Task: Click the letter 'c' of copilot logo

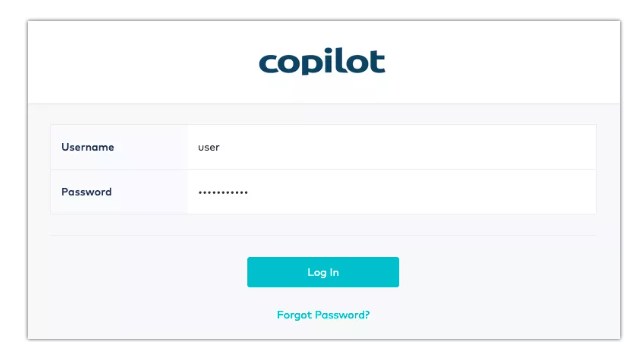Action: 270,65
